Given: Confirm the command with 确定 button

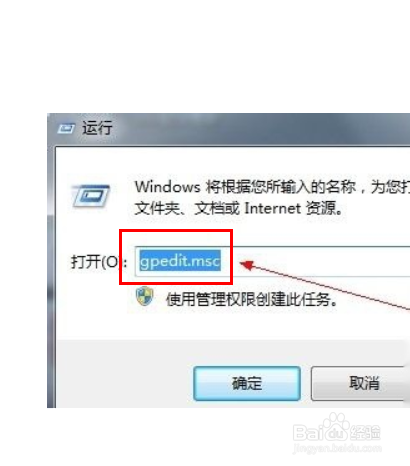Looking at the screenshot, I should 247,383.
